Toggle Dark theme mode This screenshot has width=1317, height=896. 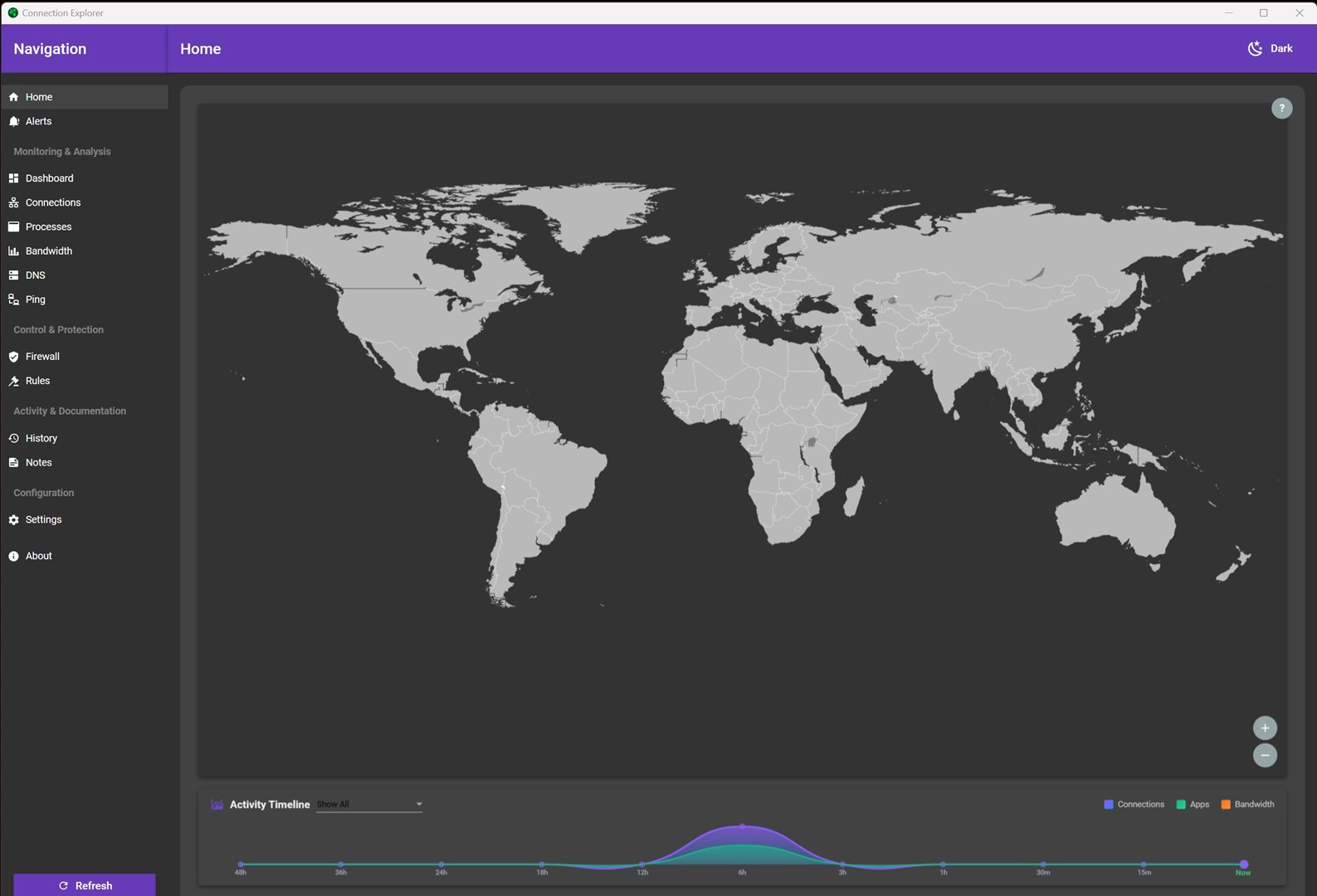tap(1270, 49)
